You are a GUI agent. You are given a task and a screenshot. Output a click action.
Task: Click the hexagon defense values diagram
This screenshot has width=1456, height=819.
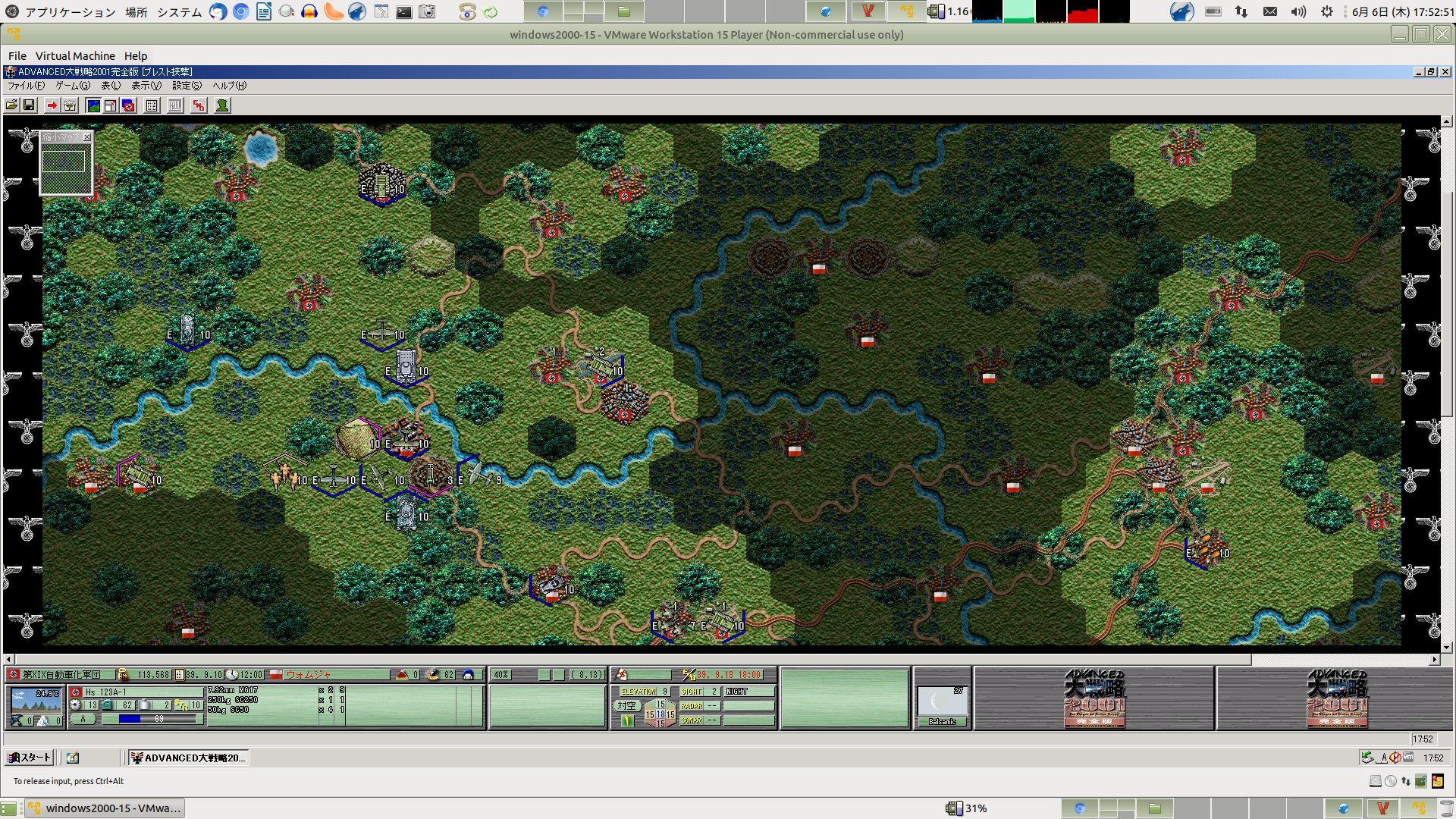point(660,714)
